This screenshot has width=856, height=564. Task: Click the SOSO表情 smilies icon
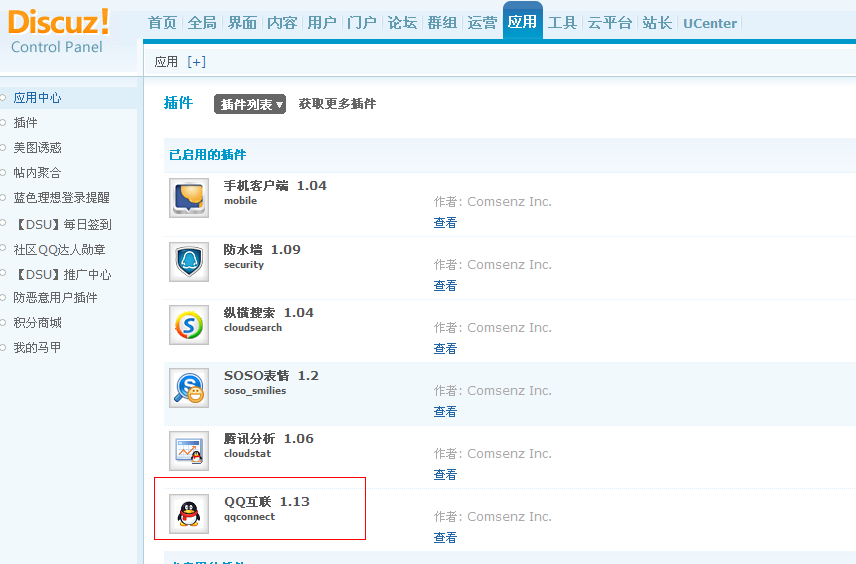189,388
